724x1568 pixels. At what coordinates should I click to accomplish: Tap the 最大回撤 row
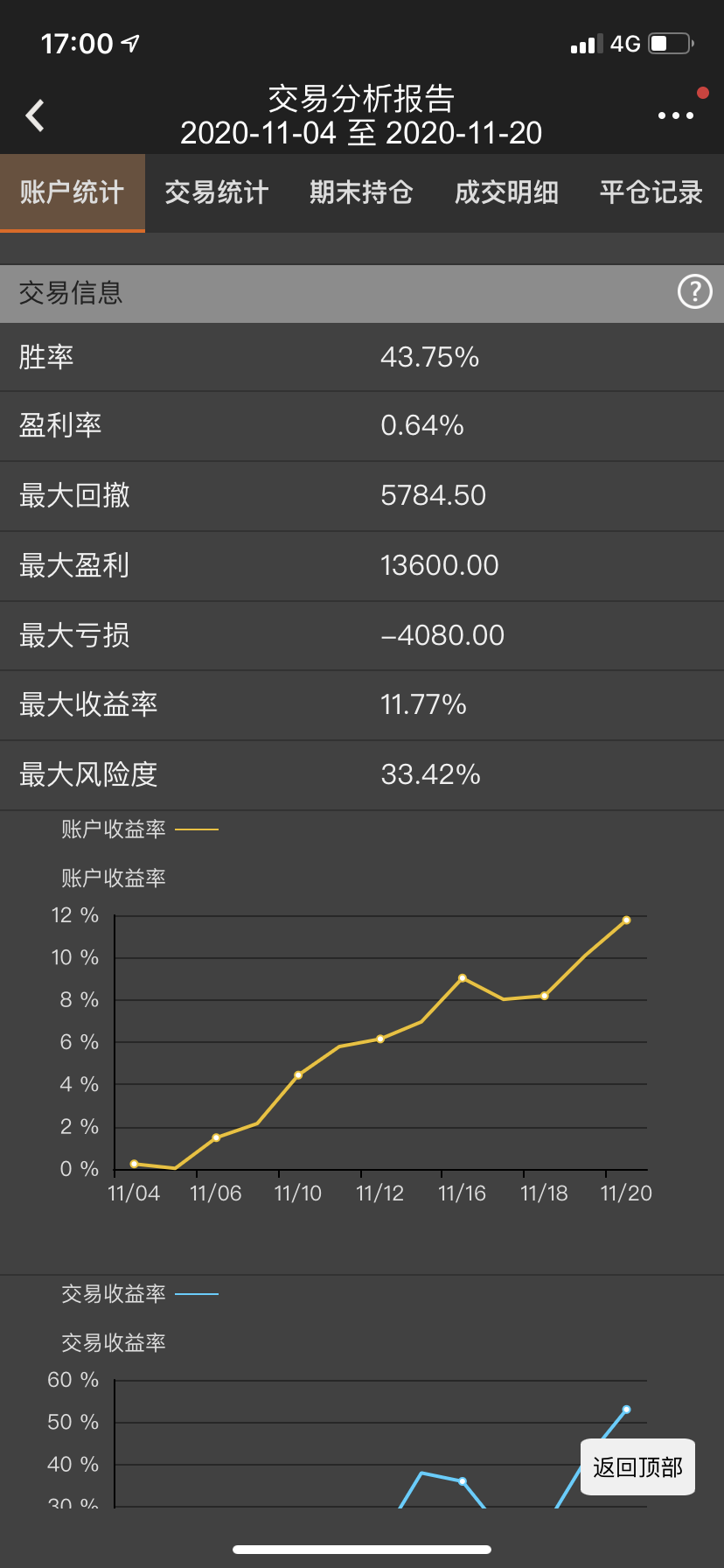(x=362, y=496)
